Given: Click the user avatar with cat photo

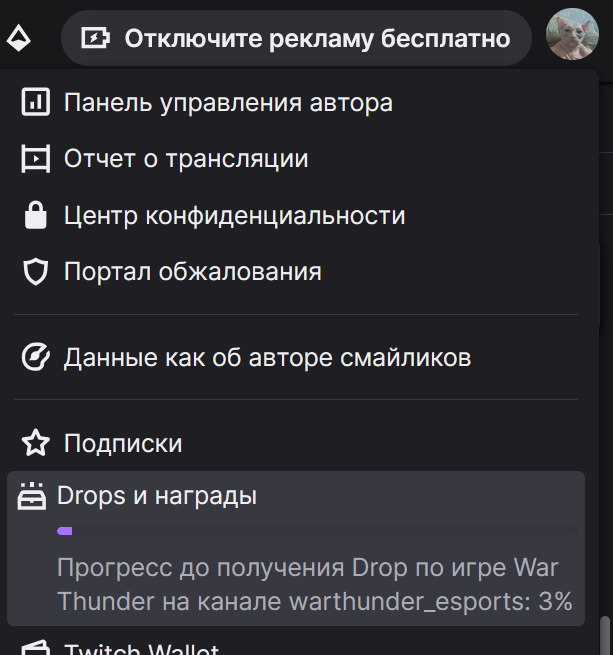Looking at the screenshot, I should pyautogui.click(x=572, y=34).
